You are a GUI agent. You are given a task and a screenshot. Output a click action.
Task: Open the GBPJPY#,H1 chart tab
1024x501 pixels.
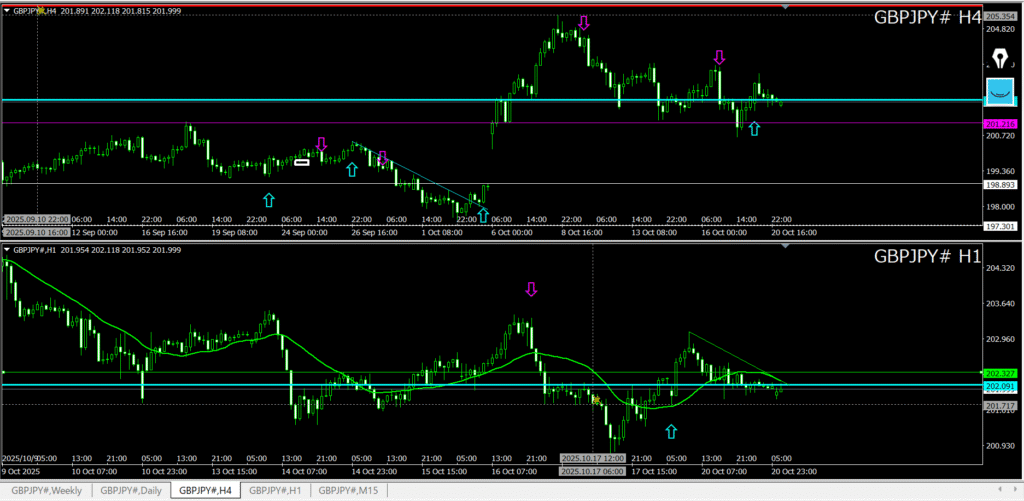(273, 490)
